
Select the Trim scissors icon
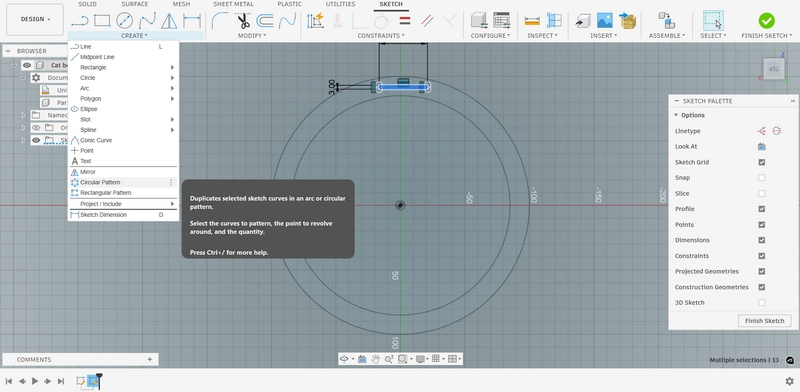point(243,21)
